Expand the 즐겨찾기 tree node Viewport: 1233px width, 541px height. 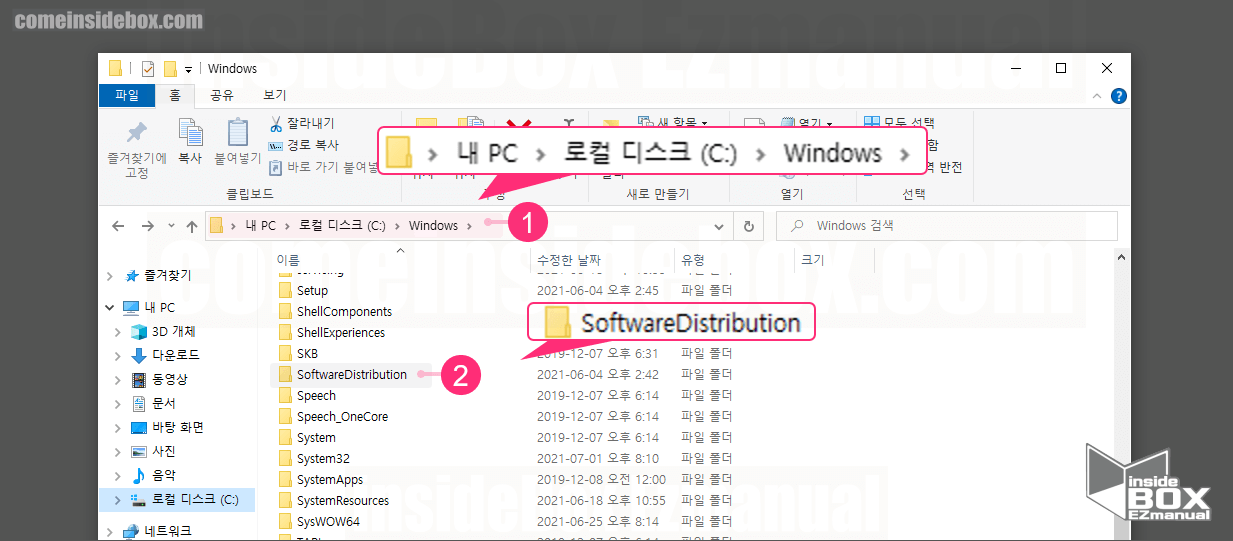pyautogui.click(x=111, y=276)
